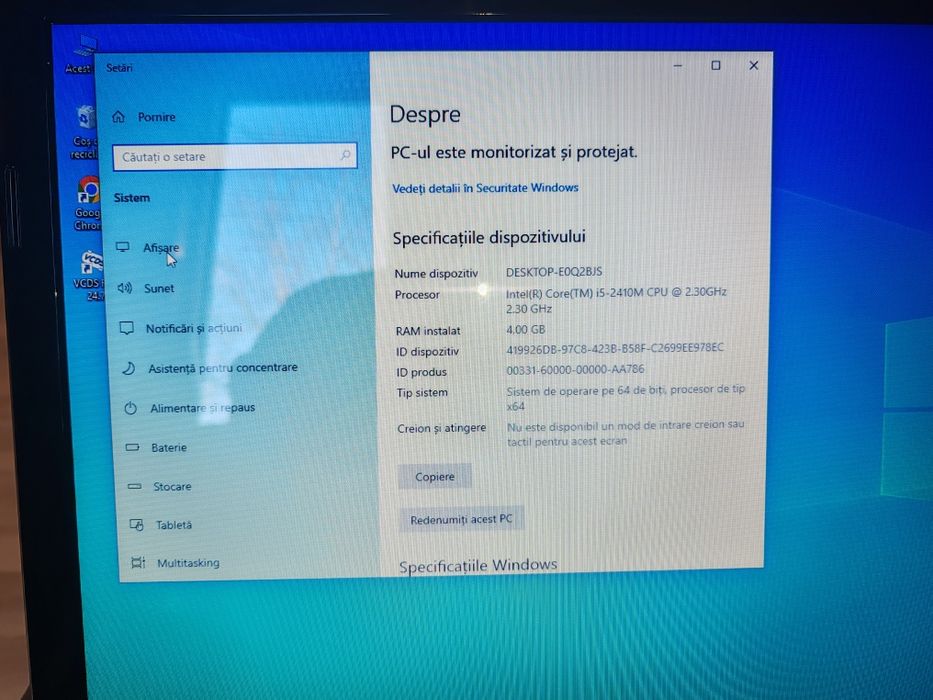The height and width of the screenshot is (700, 933).
Task: Click the processor value Intel Core i5-2410M
Action: pos(616,300)
